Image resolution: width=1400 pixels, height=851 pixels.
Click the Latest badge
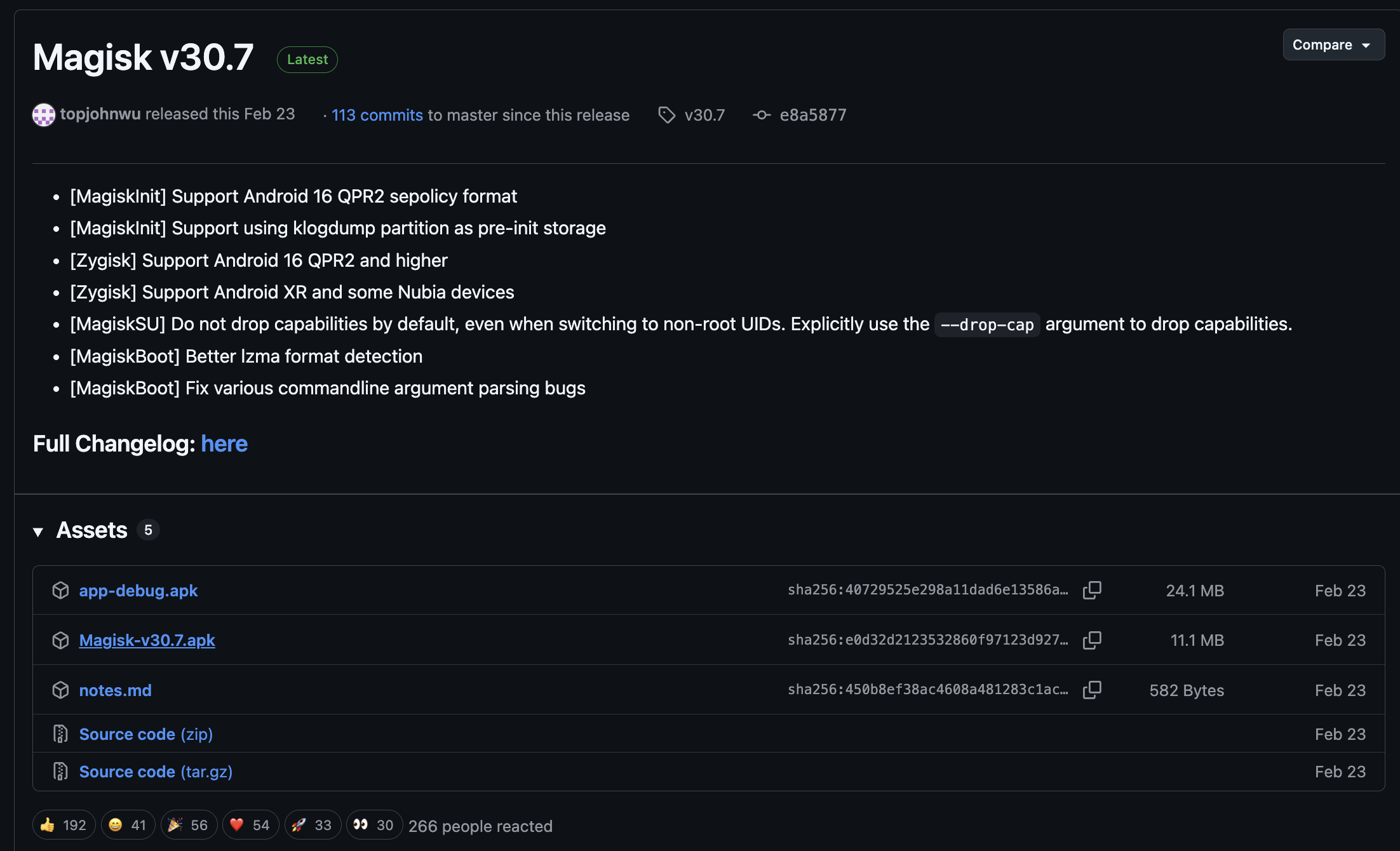click(x=307, y=60)
